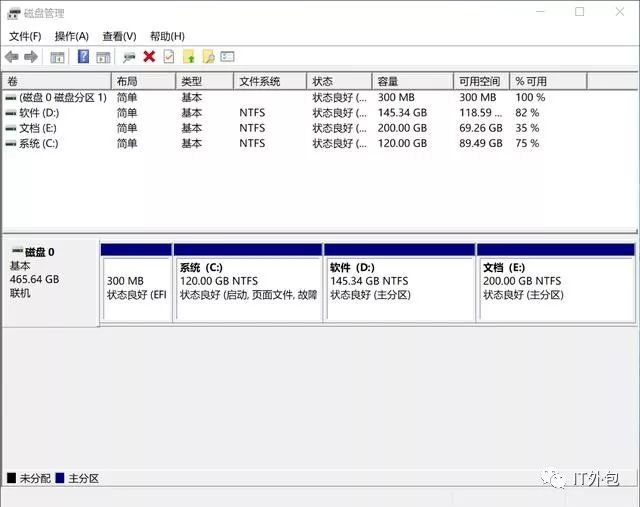Sort by the 状态 column header

point(339,81)
